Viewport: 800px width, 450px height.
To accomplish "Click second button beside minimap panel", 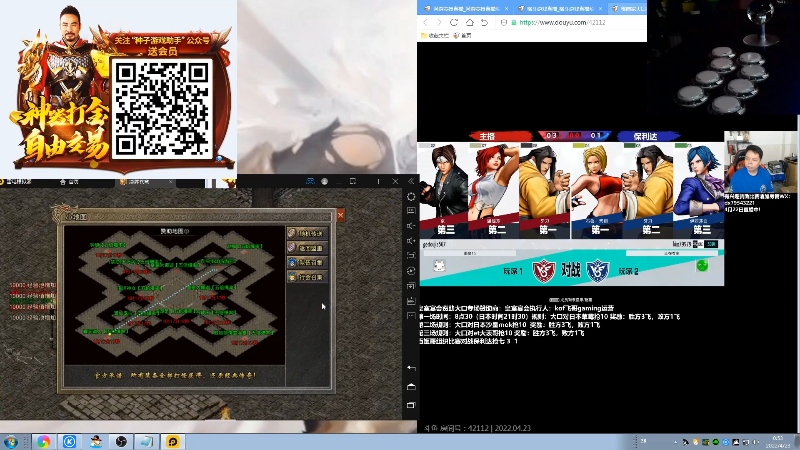I will 307,248.
